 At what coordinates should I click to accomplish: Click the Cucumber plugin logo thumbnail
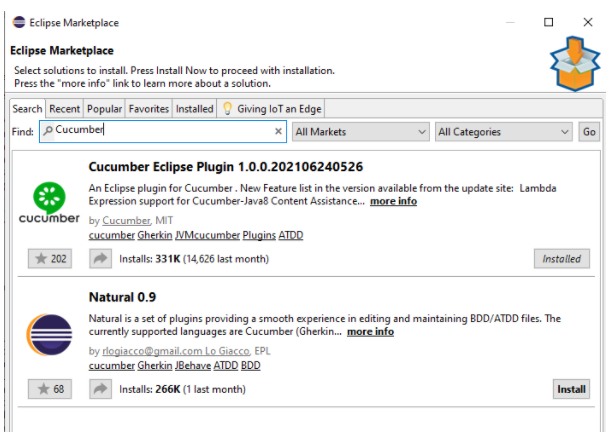(49, 203)
